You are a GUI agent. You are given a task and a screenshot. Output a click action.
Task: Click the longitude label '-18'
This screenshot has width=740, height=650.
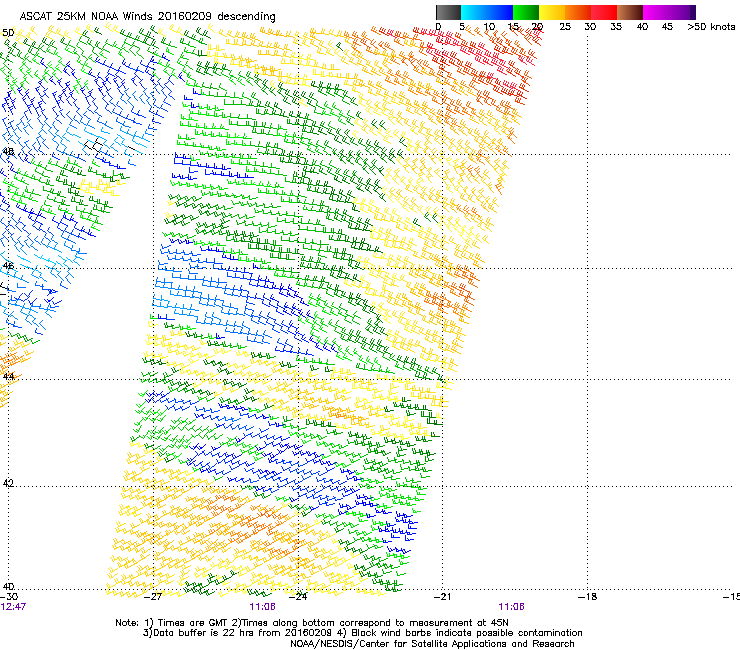point(588,597)
